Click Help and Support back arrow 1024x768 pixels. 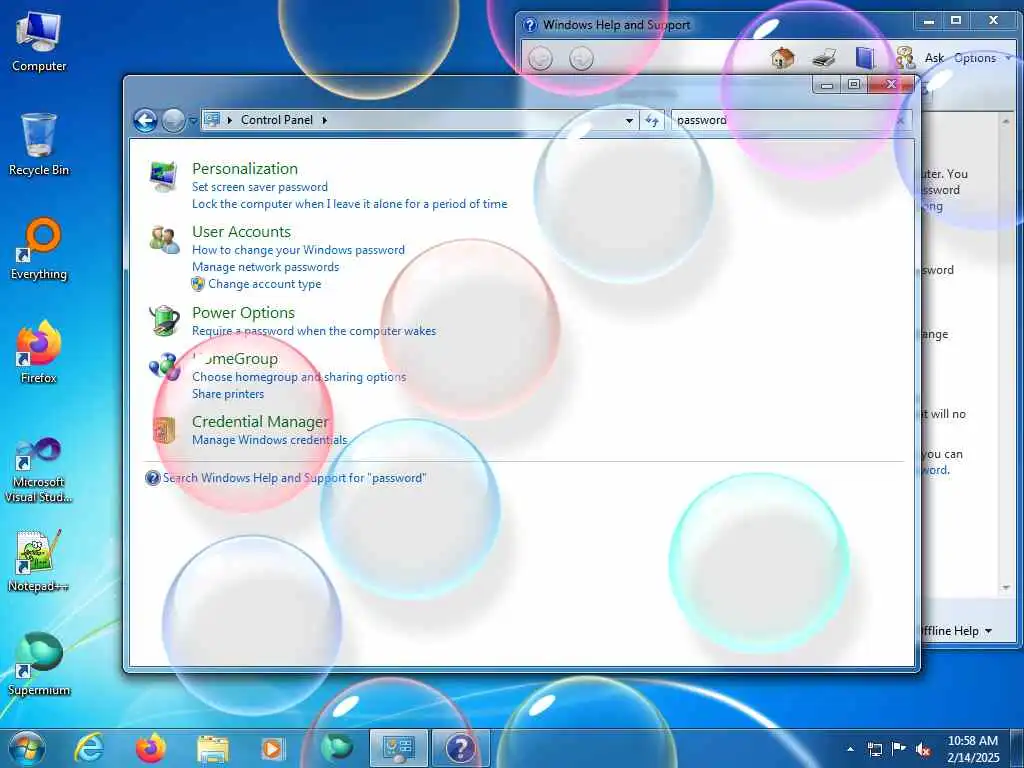click(539, 59)
